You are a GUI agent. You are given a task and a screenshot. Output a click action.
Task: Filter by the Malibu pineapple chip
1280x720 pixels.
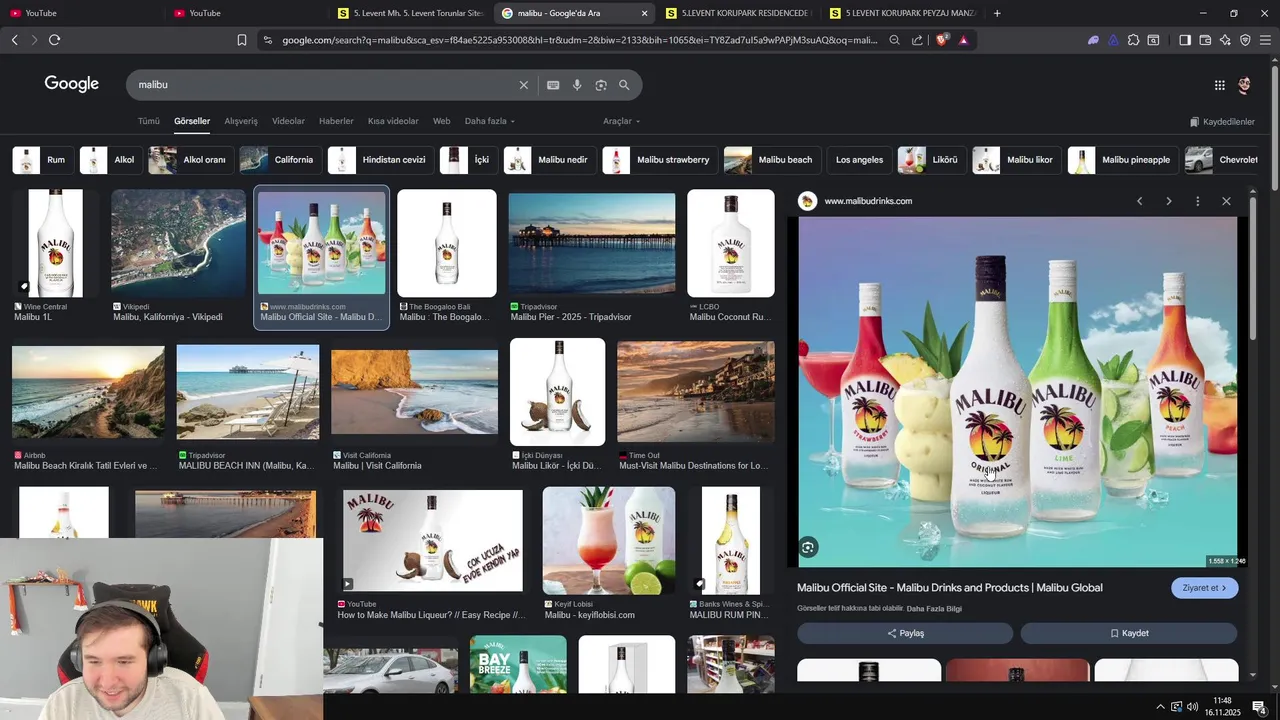(1123, 160)
